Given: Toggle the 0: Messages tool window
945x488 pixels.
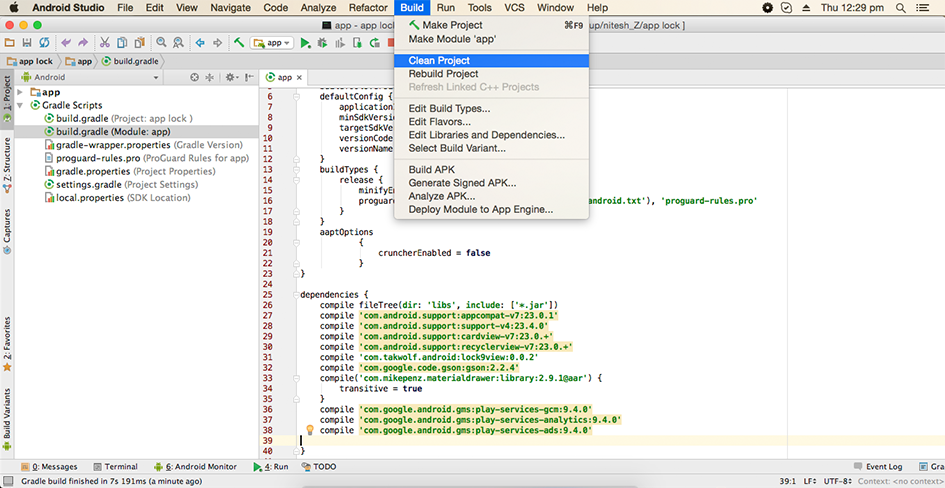Looking at the screenshot, I should pos(49,466).
